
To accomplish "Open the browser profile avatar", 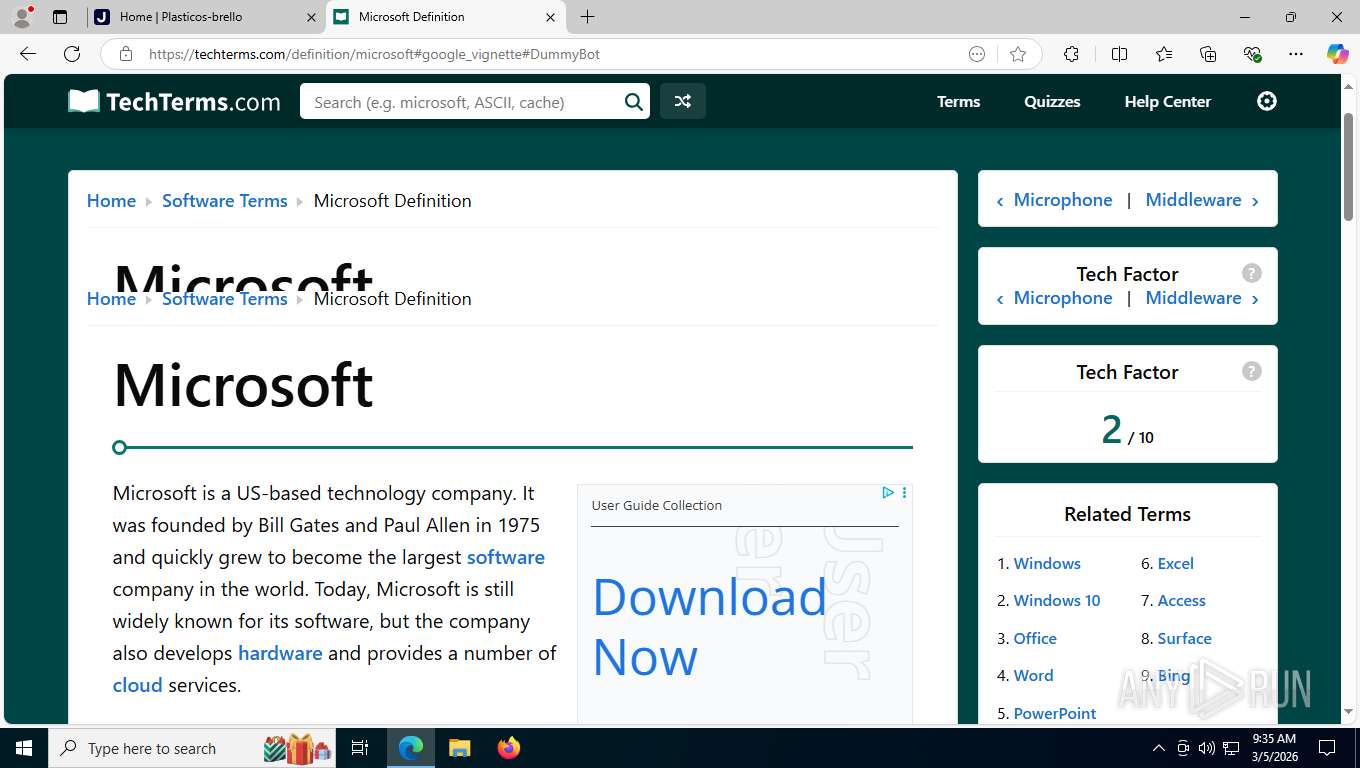I will coord(22,17).
